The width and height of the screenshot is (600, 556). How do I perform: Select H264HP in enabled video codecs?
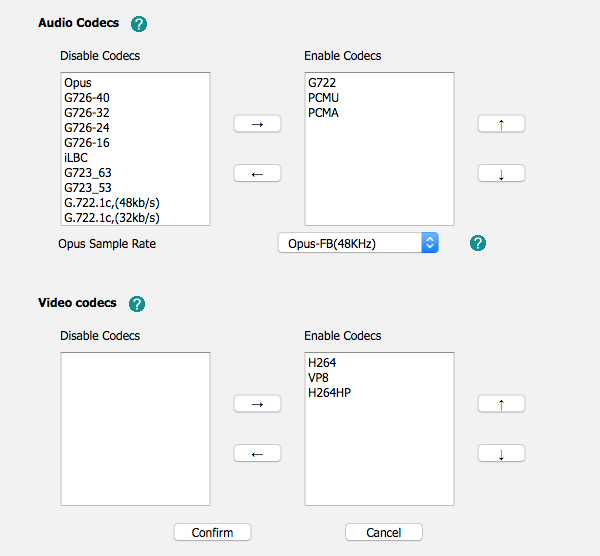330,393
